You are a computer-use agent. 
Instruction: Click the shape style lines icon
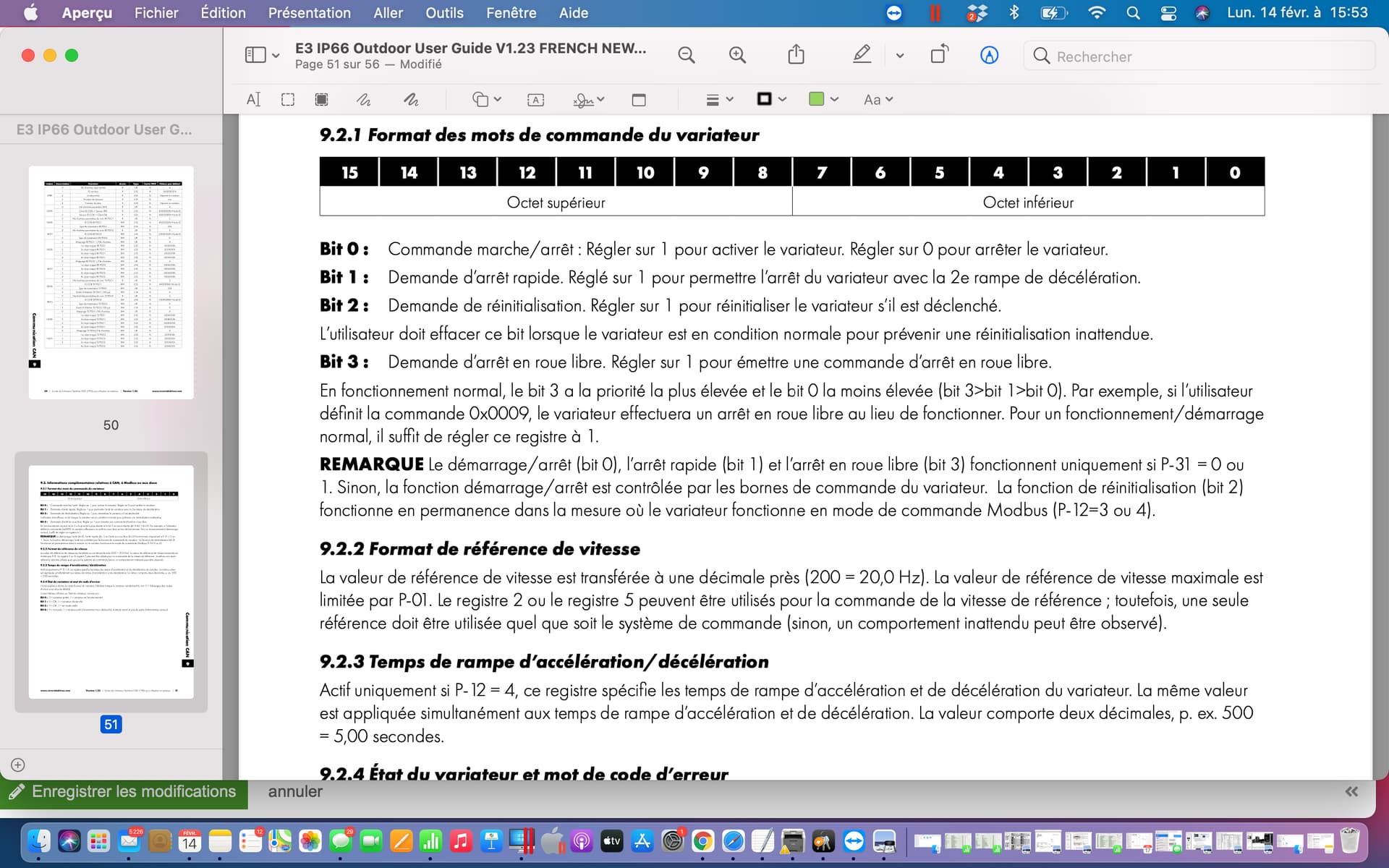(713, 100)
